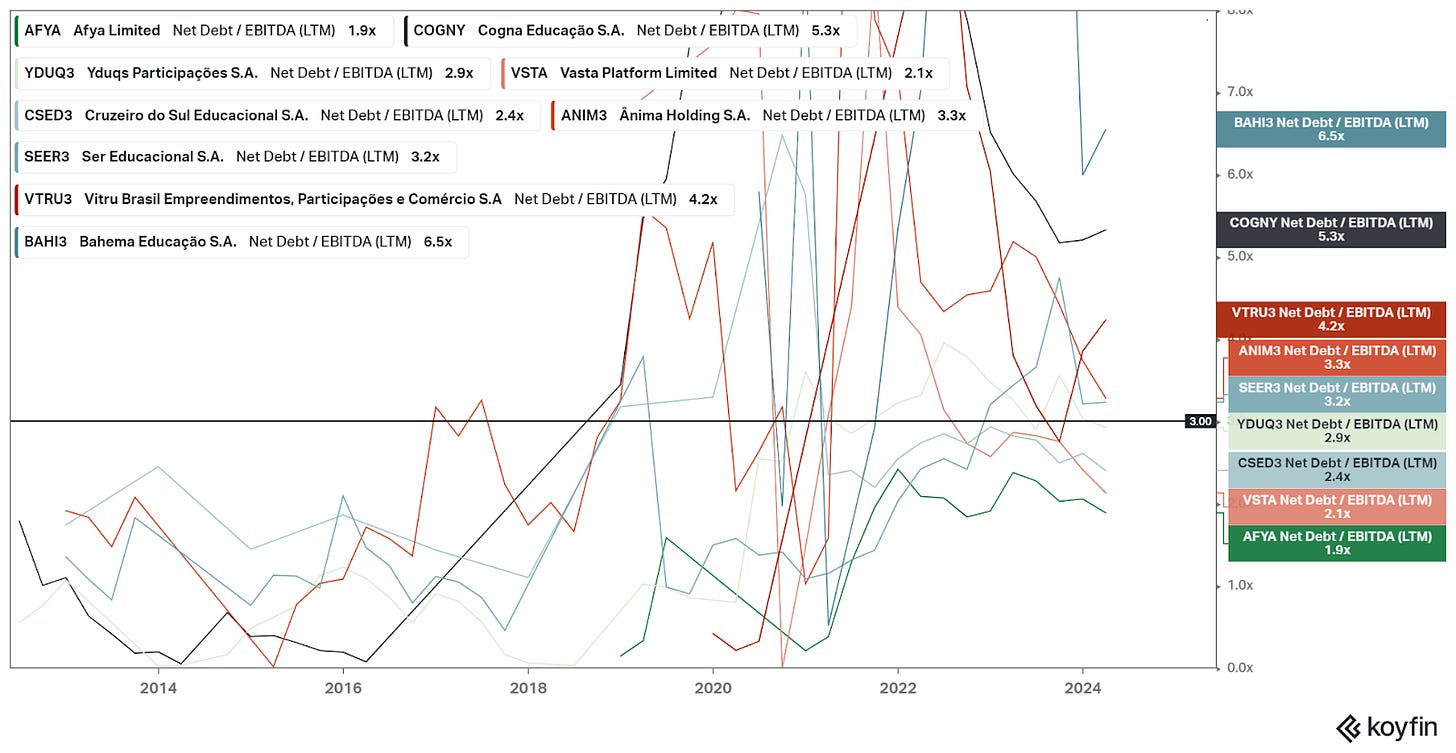The image size is (1456, 753).
Task: Select the VSTA Vasta Platform Limited legend
Action: [724, 73]
